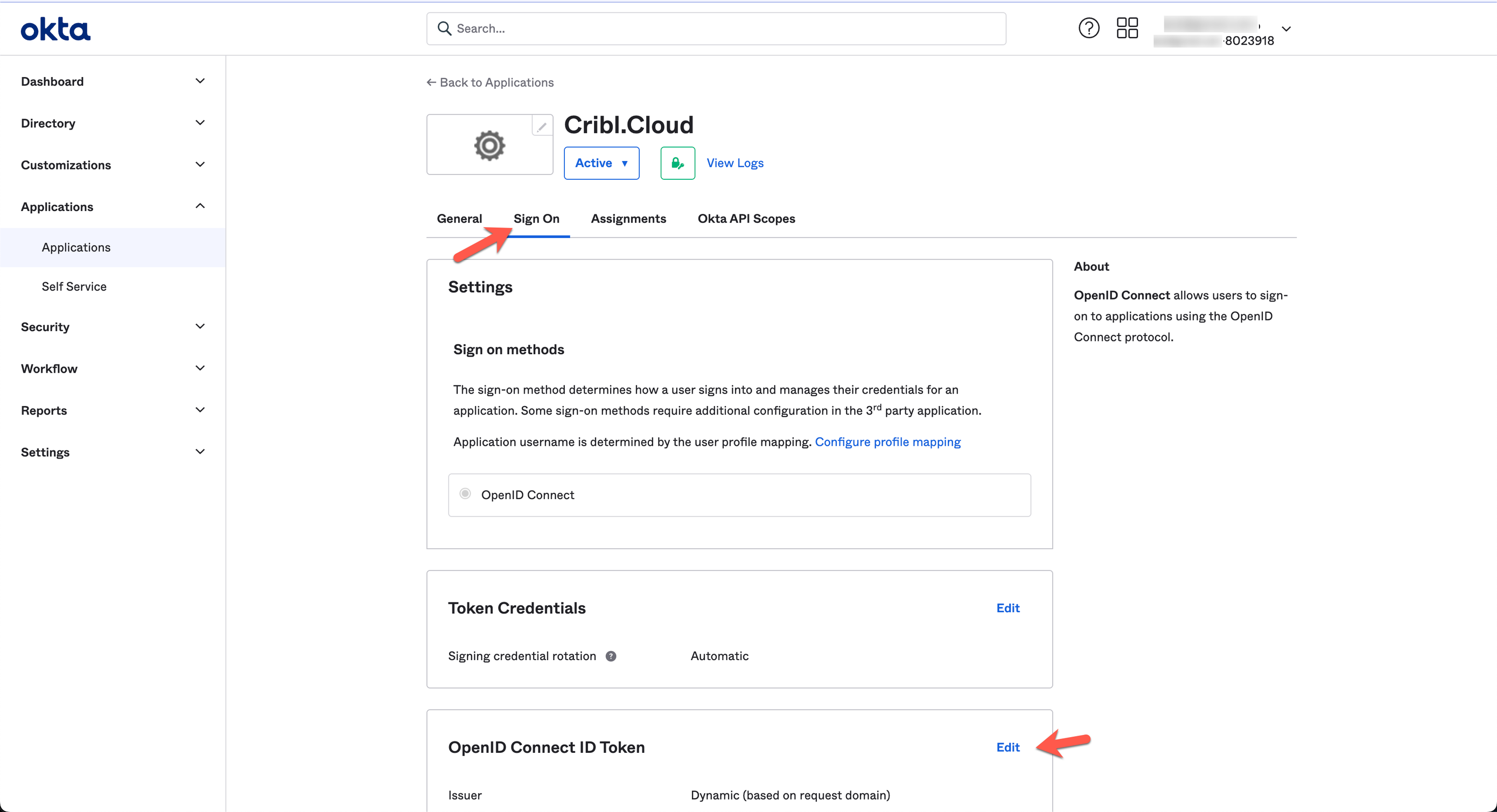
Task: Click the search magnifier icon
Action: 445,28
